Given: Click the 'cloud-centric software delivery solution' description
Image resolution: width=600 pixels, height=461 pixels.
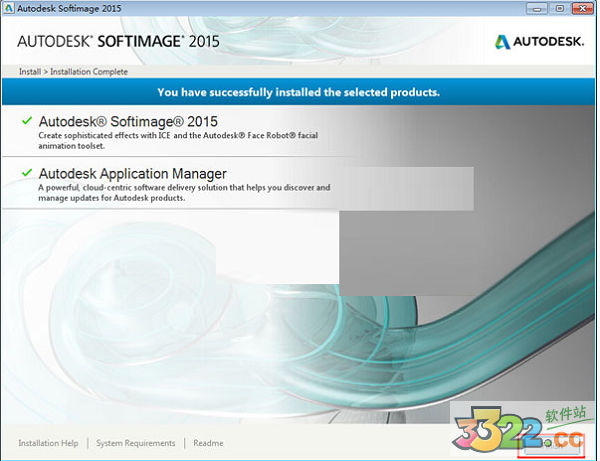Looking at the screenshot, I should tap(184, 192).
